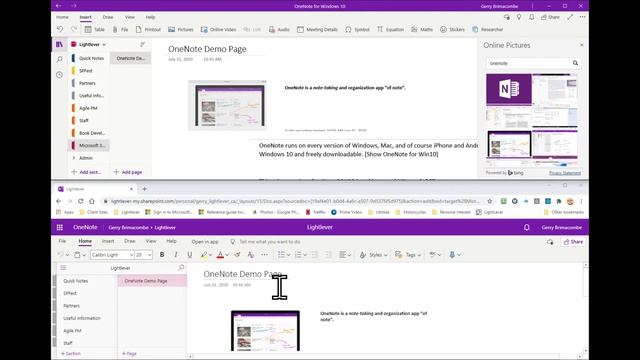The image size is (640, 360).
Task: Expand the Lightlever notebook dropdown
Action: pyautogui.click(x=104, y=44)
